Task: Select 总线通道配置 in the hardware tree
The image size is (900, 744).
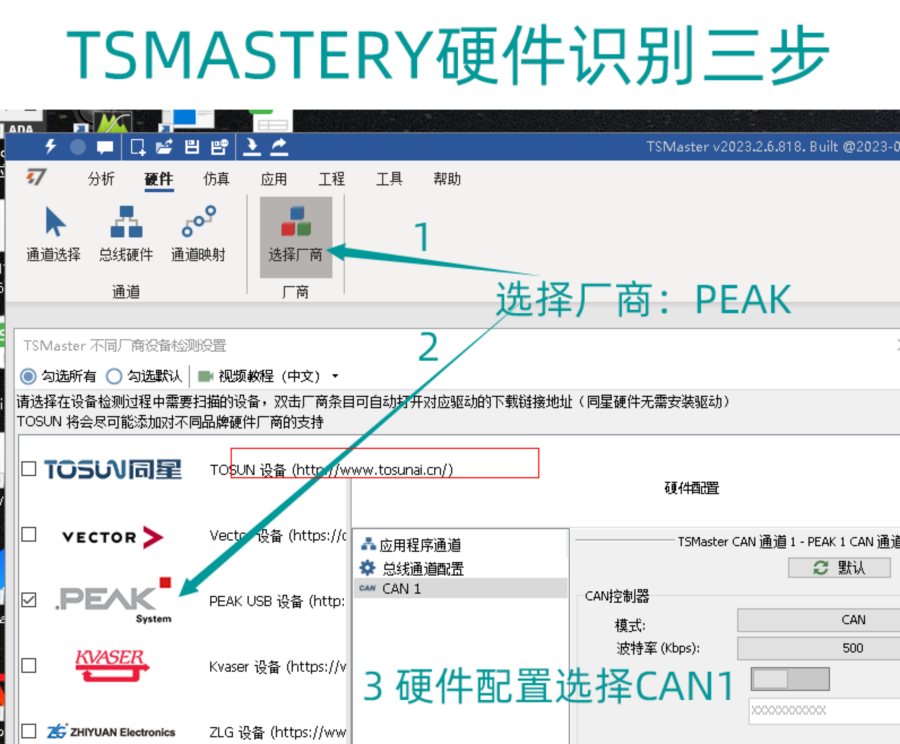Action: 411,568
